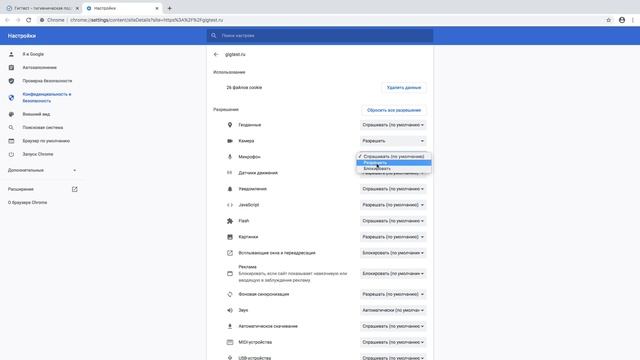Viewport: 640px width, 360px height.
Task: Click the Автозаполнение clipboard icon in sidebar
Action: click(11, 67)
